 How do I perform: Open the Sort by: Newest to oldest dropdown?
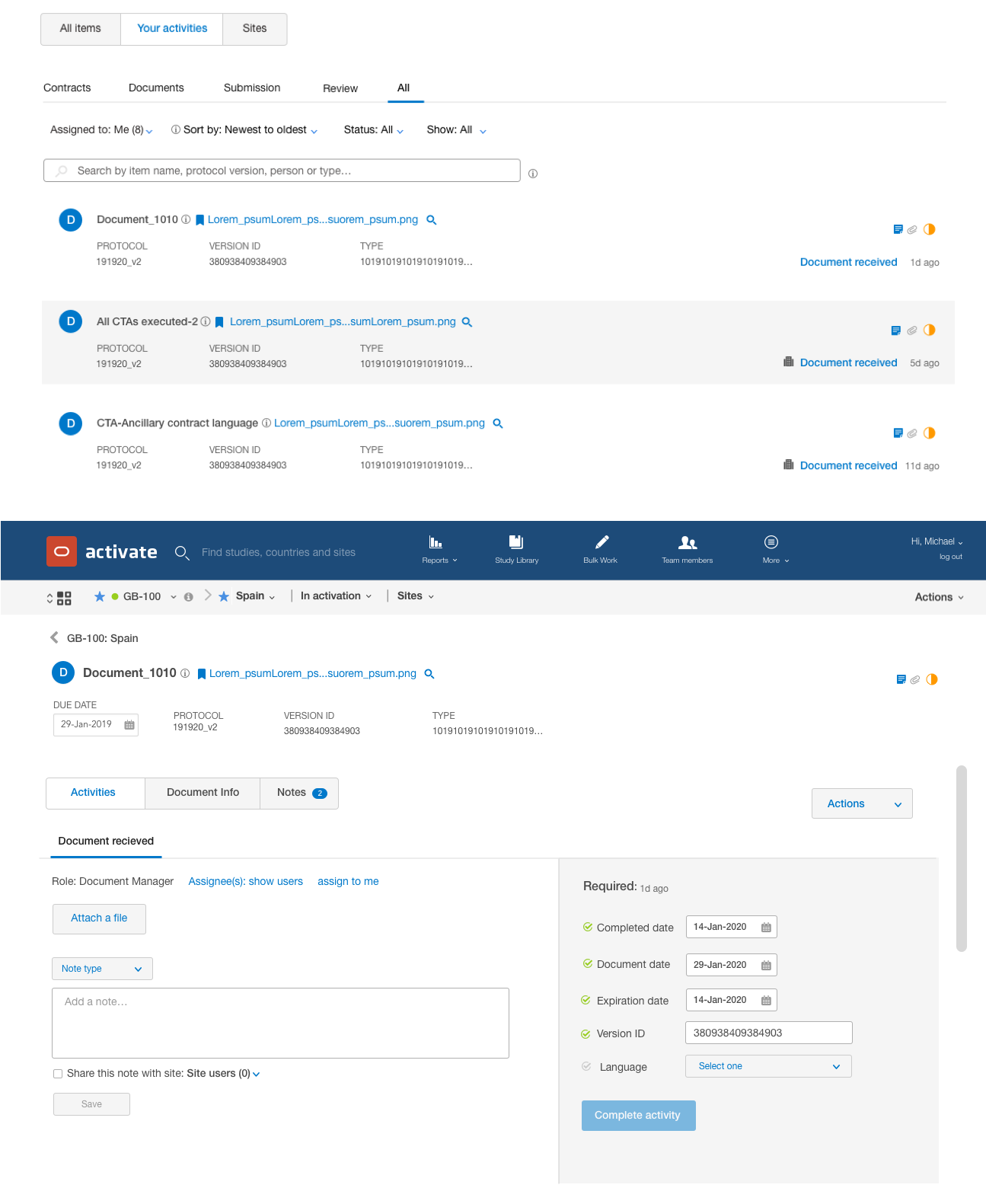250,130
